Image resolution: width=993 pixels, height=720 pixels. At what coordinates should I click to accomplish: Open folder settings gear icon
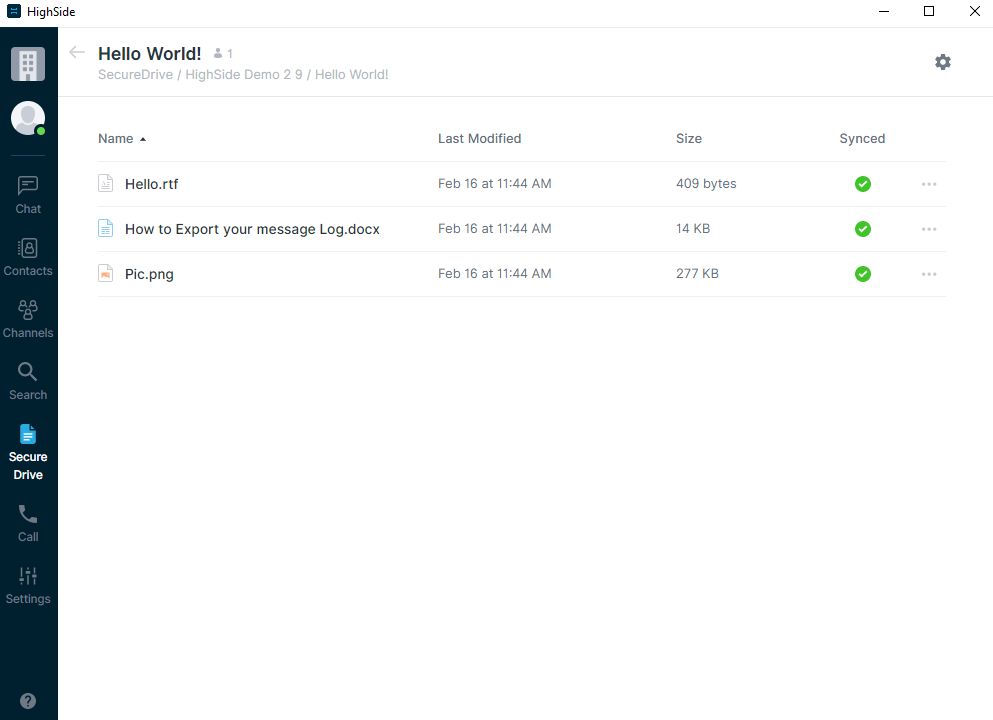tap(943, 62)
